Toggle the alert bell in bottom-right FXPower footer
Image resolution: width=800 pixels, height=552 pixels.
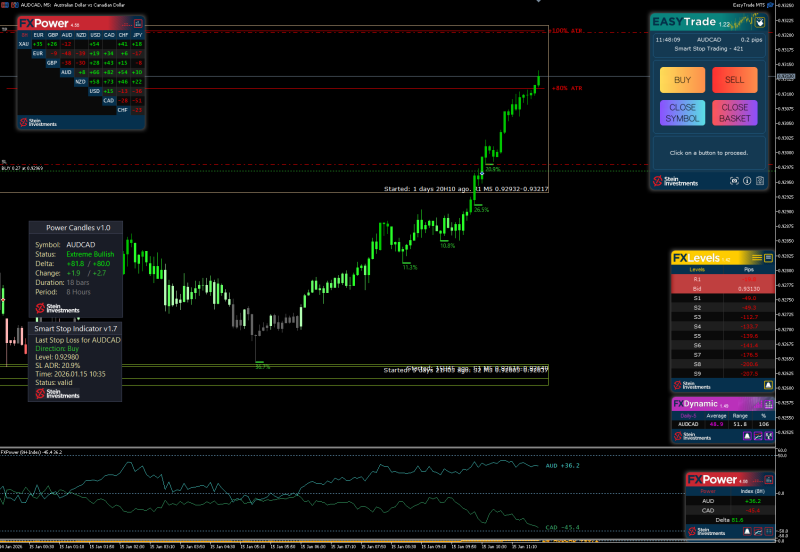click(747, 531)
